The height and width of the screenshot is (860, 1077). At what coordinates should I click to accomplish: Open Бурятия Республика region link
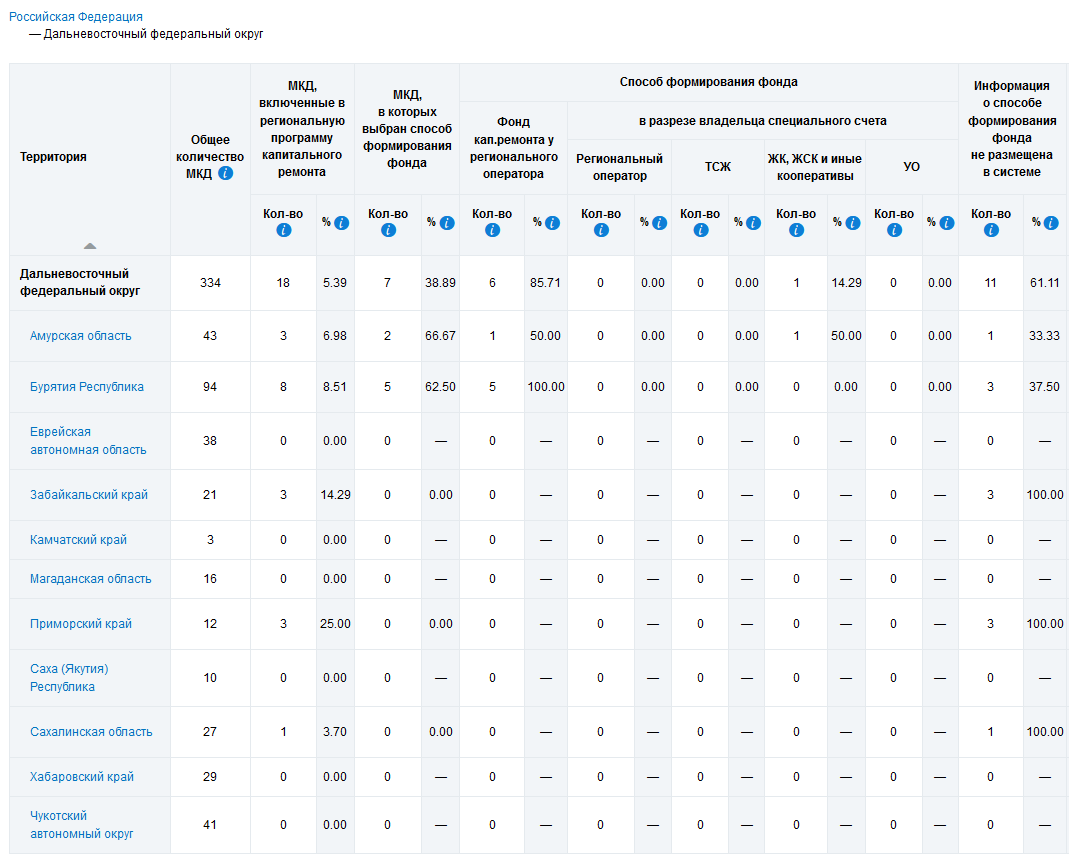coord(87,387)
